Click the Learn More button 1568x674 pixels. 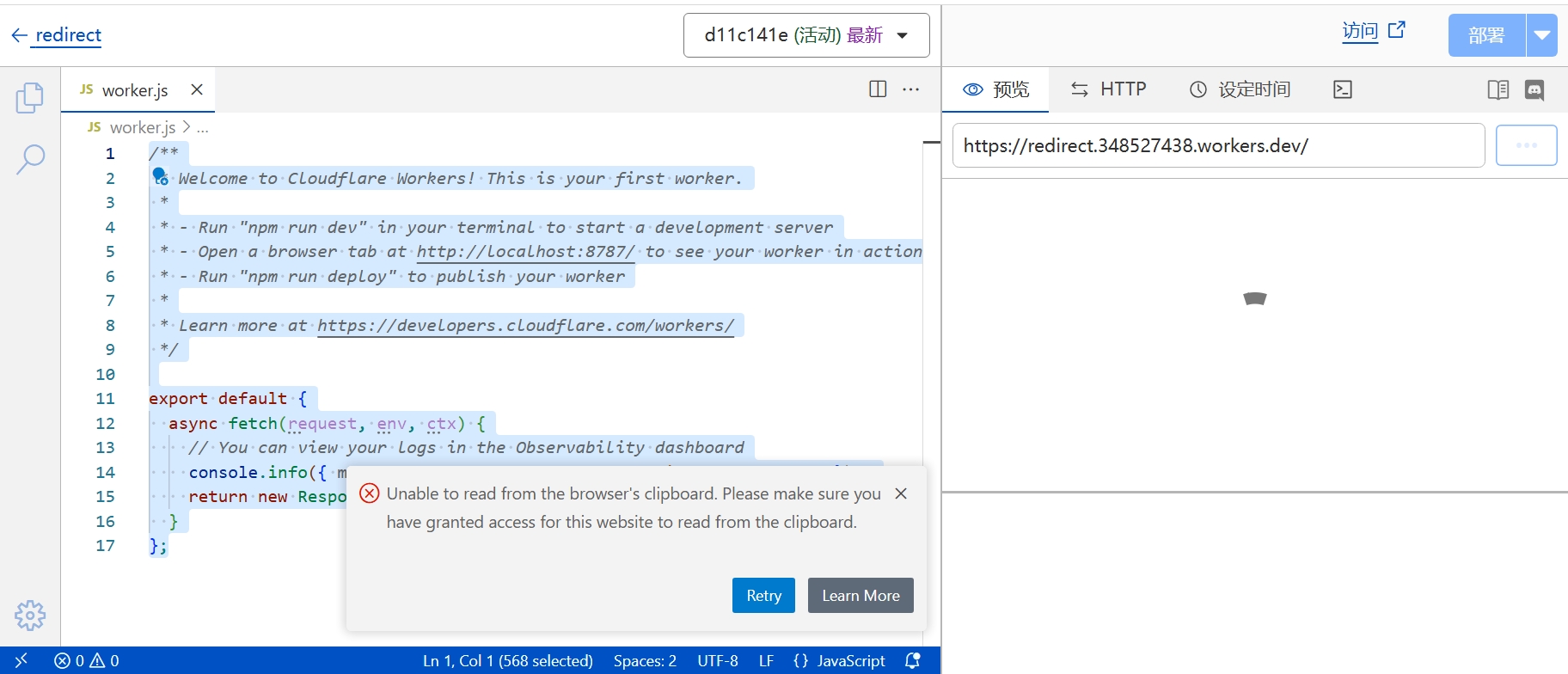pyautogui.click(x=861, y=595)
